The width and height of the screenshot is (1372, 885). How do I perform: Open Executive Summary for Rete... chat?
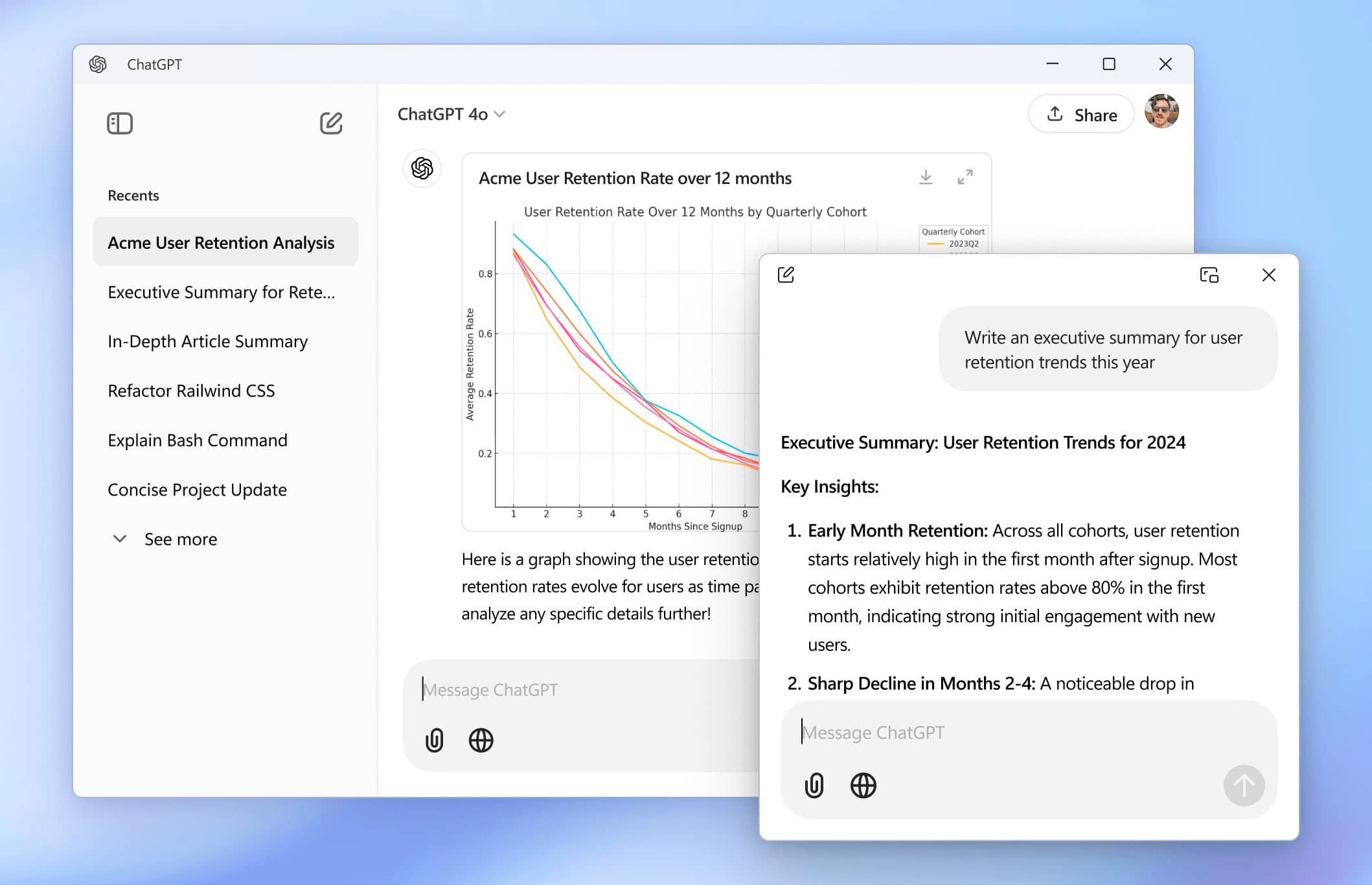[221, 292]
